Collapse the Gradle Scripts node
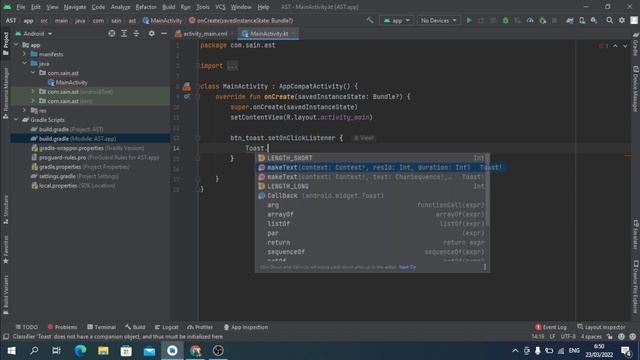This screenshot has height=360, width=640. tap(17, 120)
